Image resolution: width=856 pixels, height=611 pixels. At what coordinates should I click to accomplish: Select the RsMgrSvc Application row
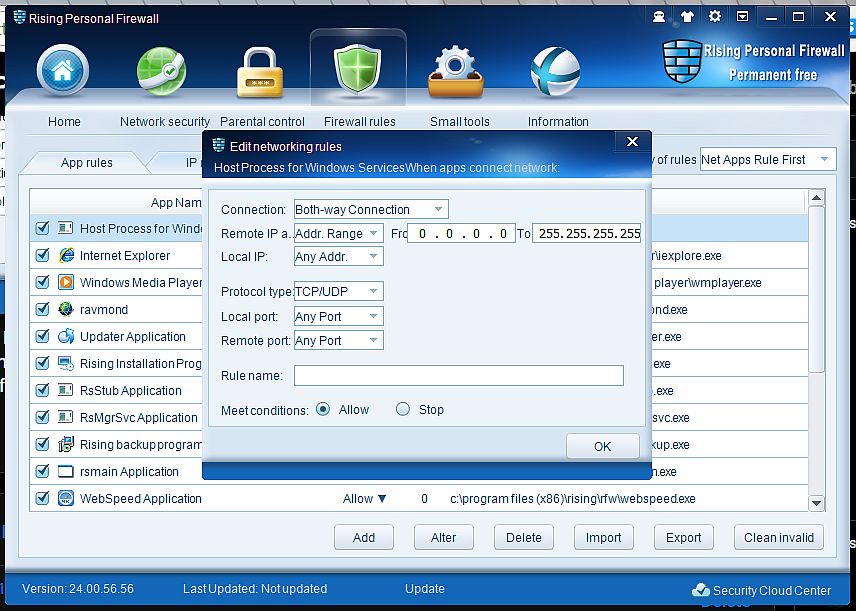point(419,417)
